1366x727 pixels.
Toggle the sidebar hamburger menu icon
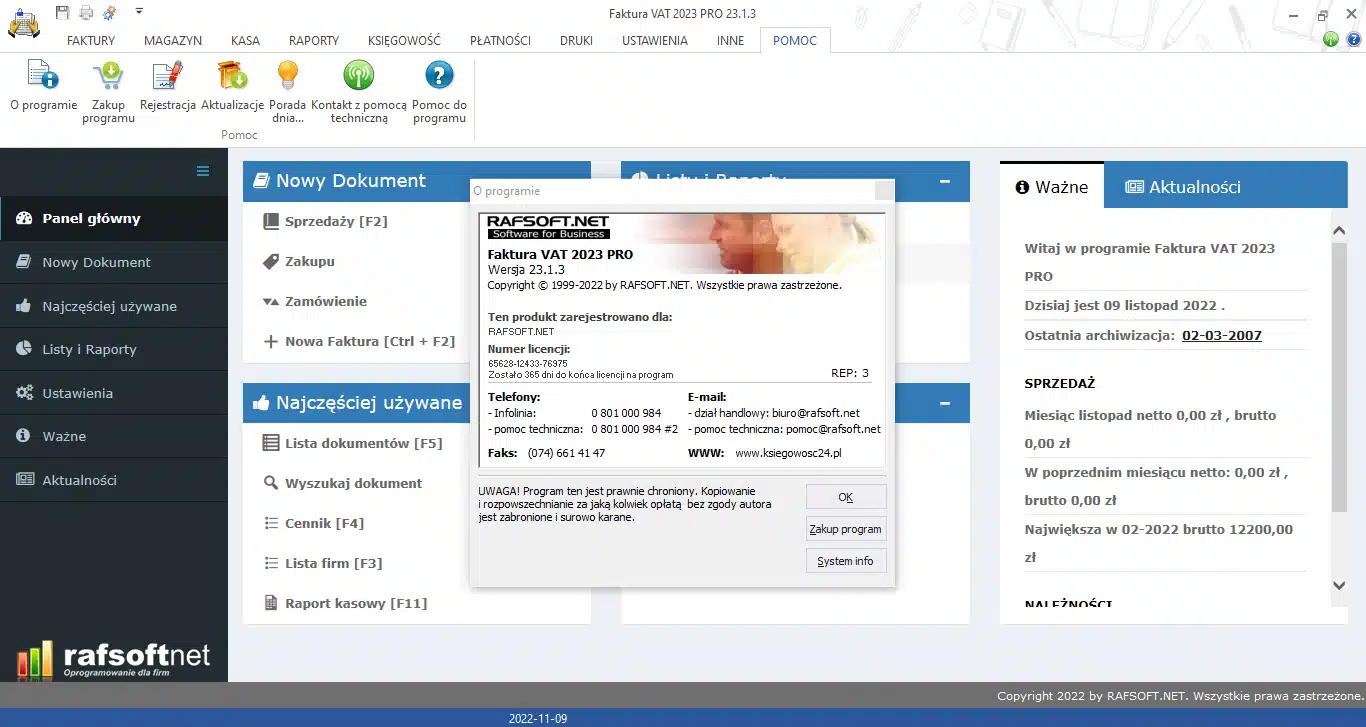pos(203,171)
